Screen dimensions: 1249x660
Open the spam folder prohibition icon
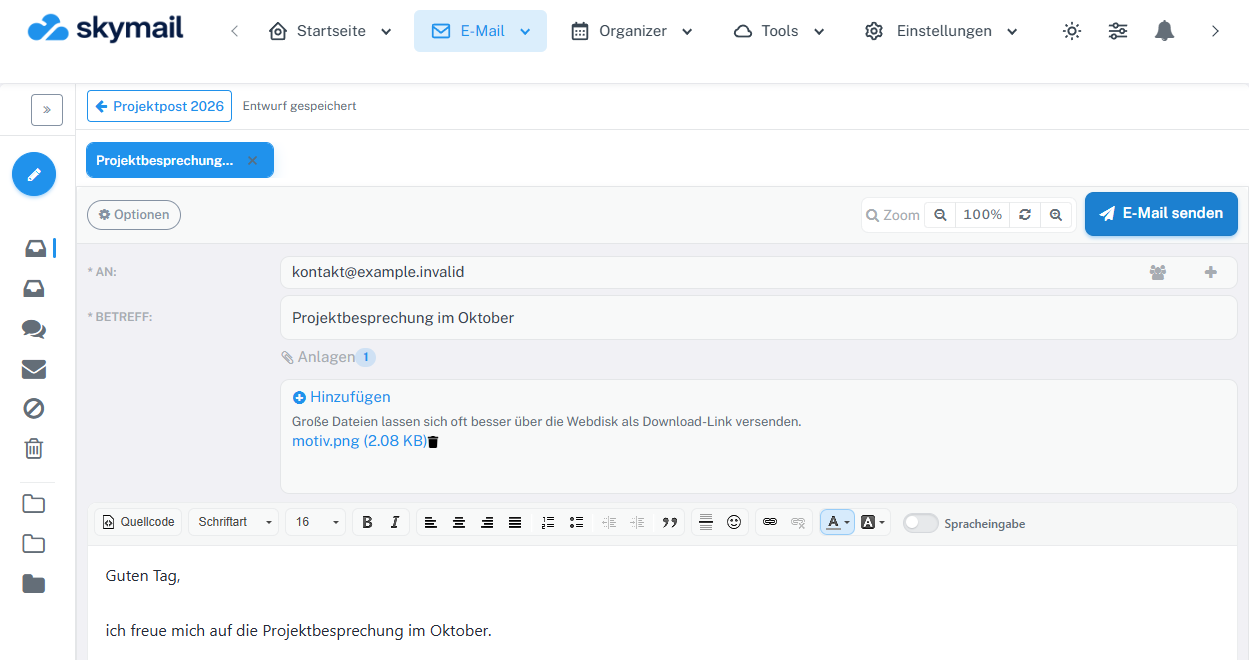point(34,409)
